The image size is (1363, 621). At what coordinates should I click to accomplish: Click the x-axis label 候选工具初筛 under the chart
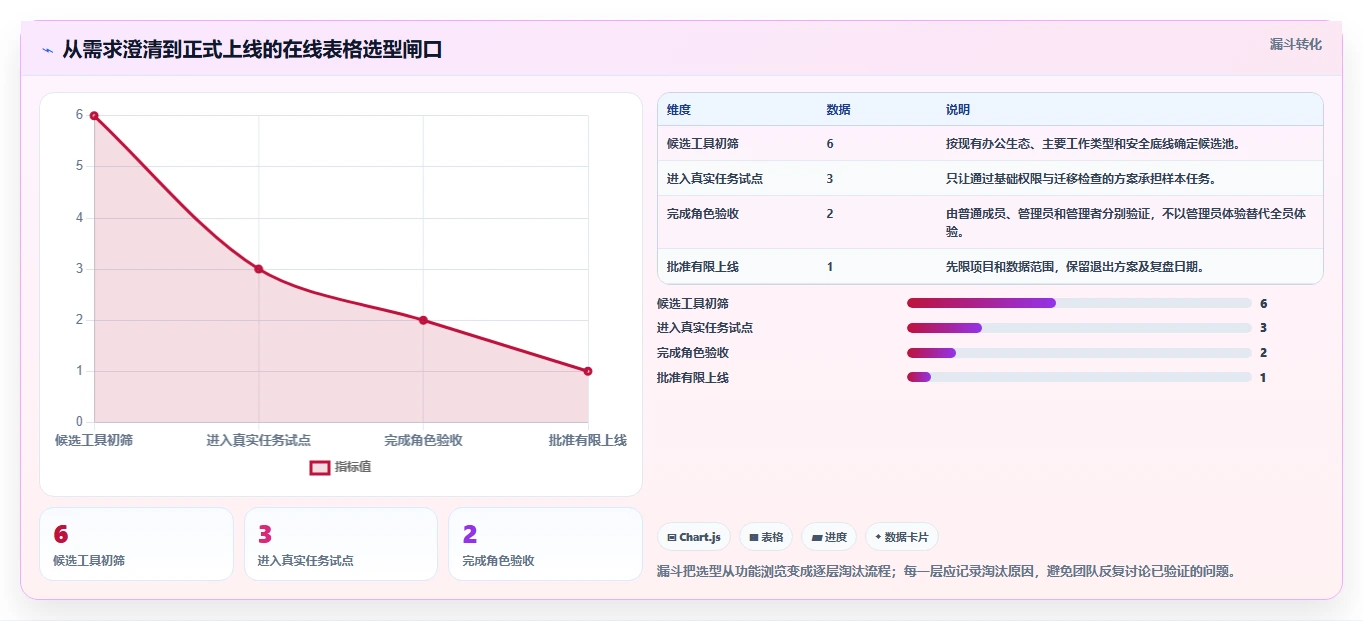coord(94,440)
